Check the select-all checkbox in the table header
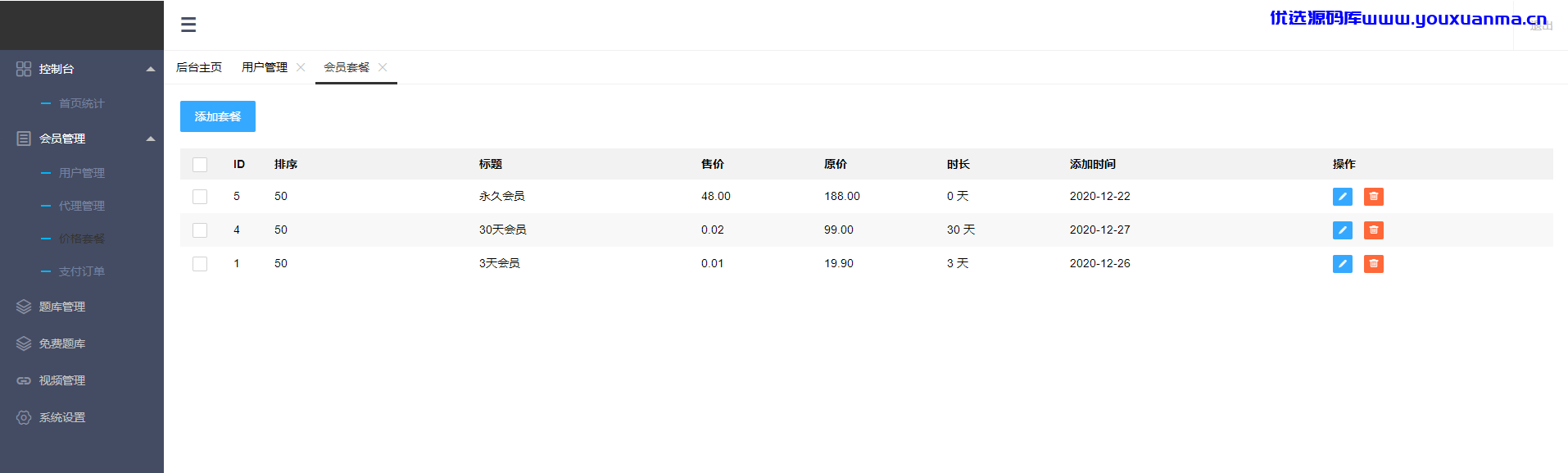This screenshot has height=473, width=1568. tap(200, 165)
